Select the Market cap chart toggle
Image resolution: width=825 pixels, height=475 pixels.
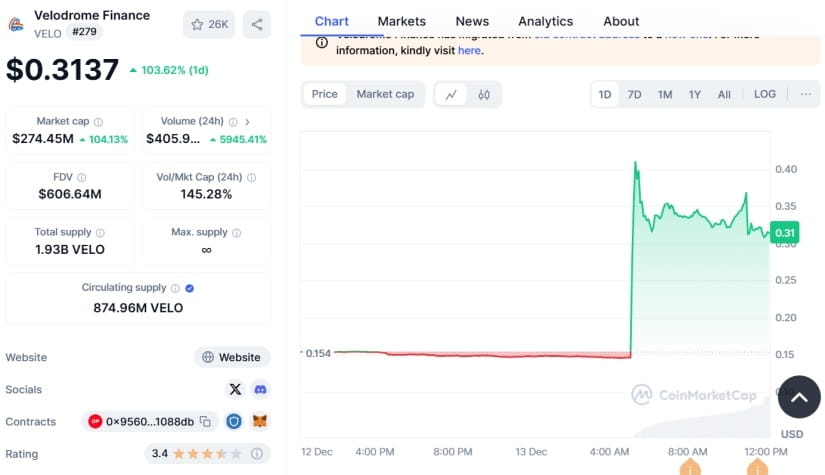pos(385,94)
